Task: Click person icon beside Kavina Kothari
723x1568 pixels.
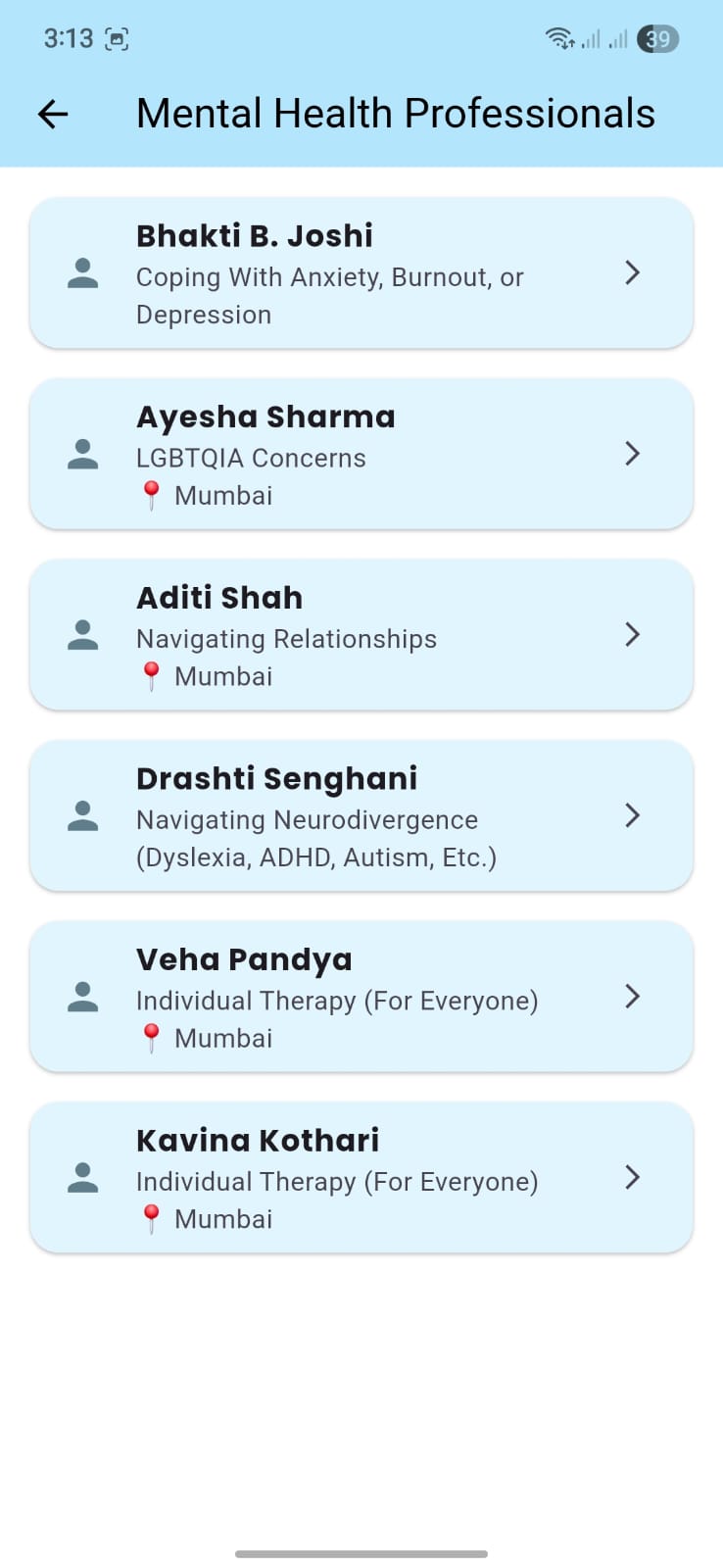Action: [x=83, y=1178]
